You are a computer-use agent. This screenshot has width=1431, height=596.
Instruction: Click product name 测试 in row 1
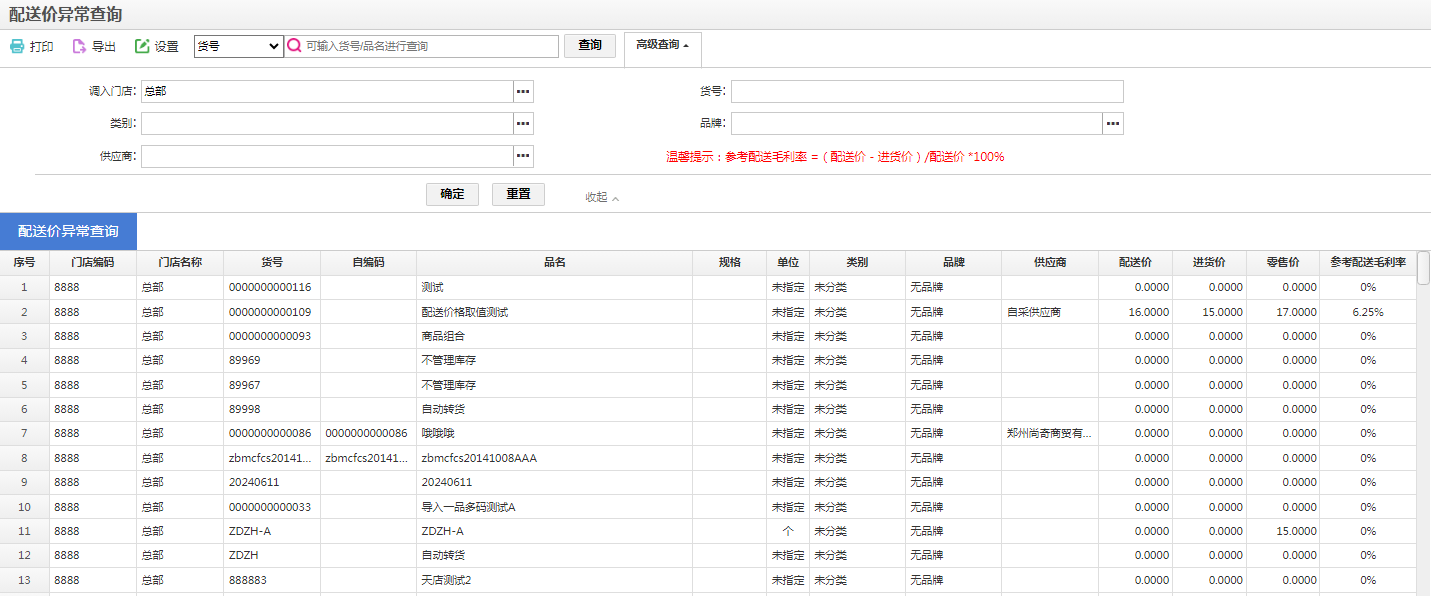point(432,288)
